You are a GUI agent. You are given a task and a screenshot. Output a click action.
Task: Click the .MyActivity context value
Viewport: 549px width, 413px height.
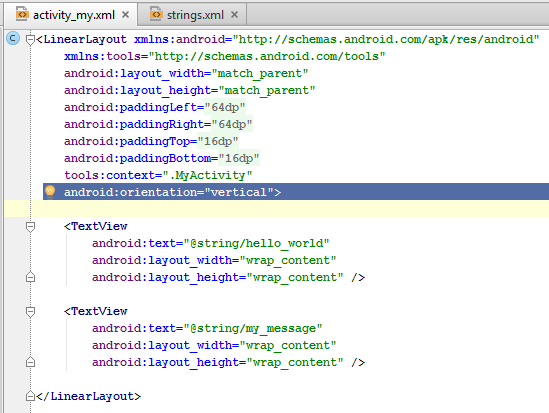pos(207,175)
